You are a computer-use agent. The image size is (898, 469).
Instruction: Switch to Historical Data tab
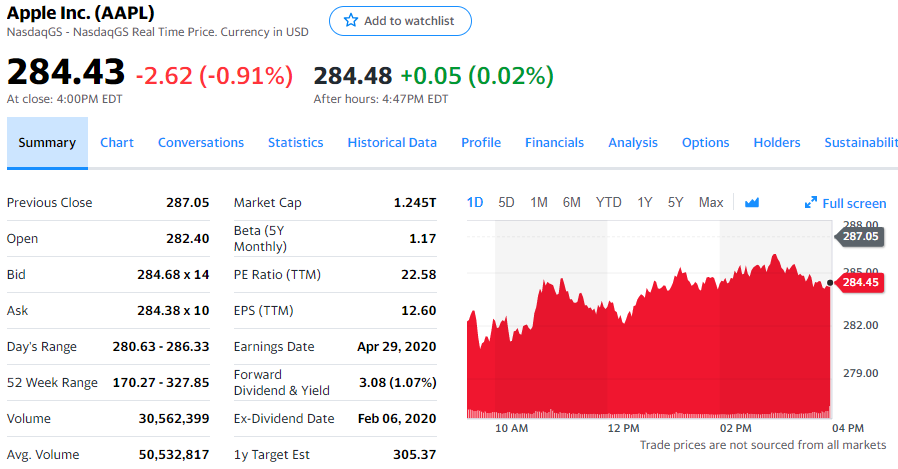pyautogui.click(x=392, y=142)
